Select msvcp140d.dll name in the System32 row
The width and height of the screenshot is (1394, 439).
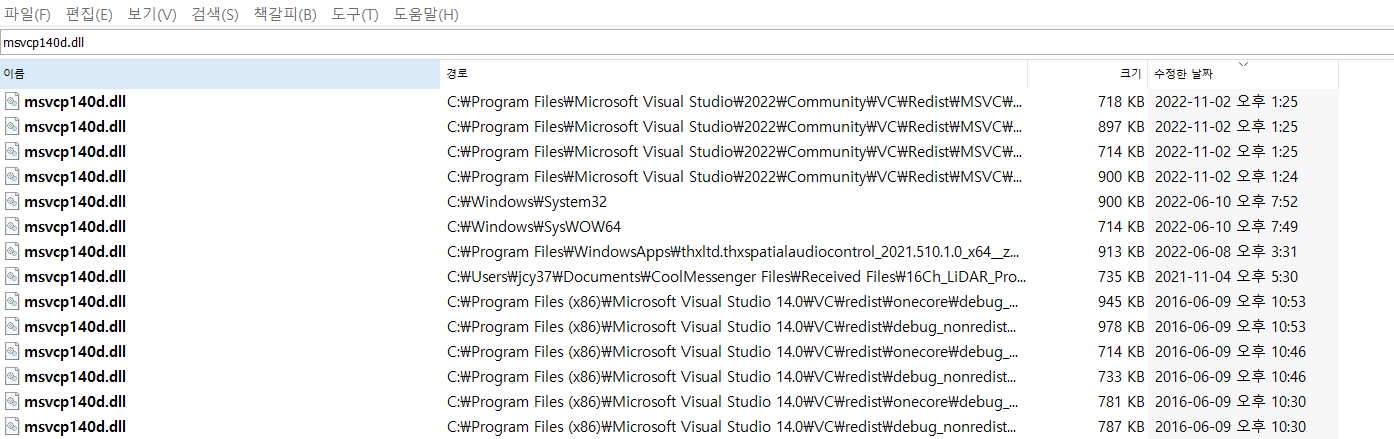pyautogui.click(x=75, y=201)
